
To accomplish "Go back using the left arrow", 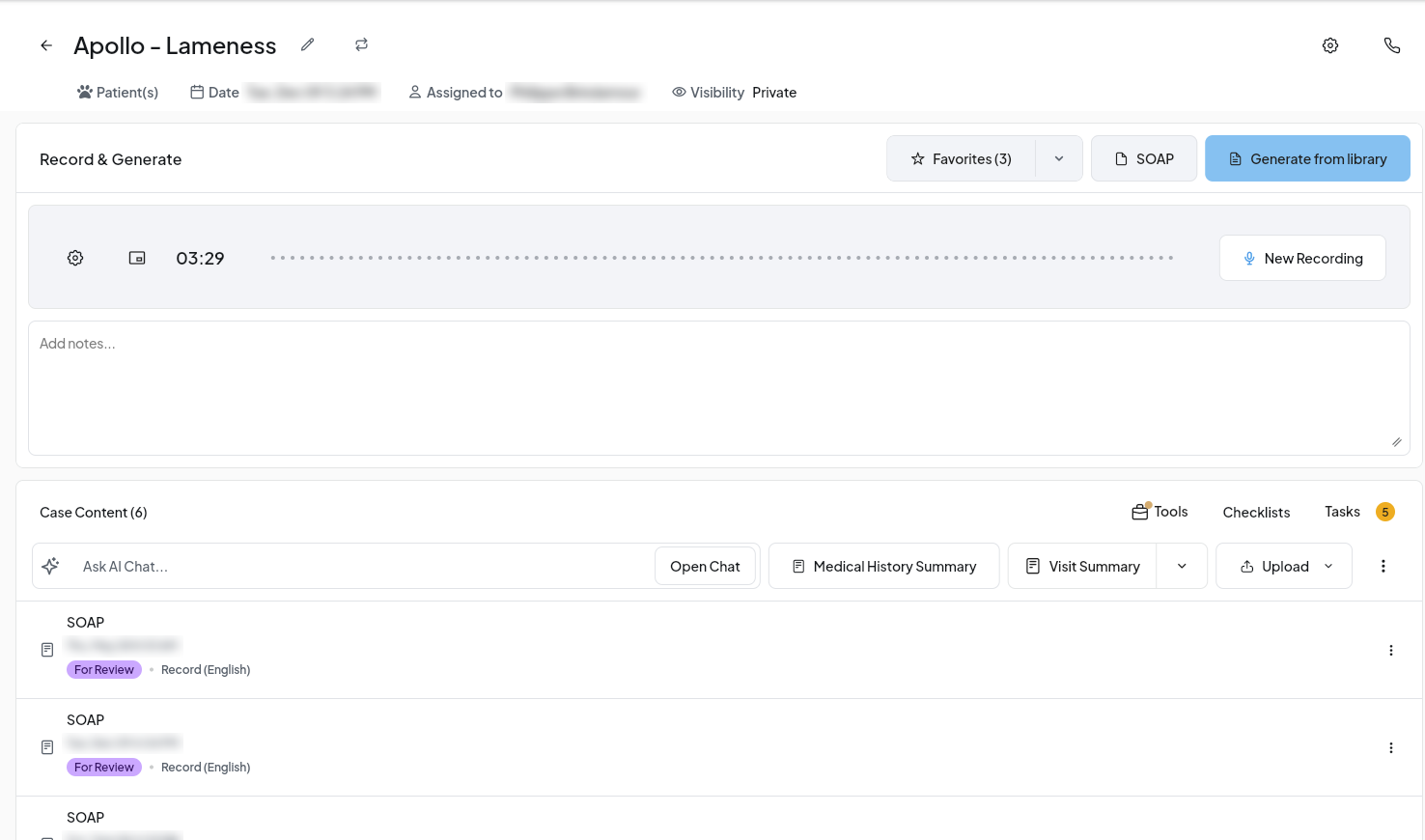I will (x=46, y=45).
